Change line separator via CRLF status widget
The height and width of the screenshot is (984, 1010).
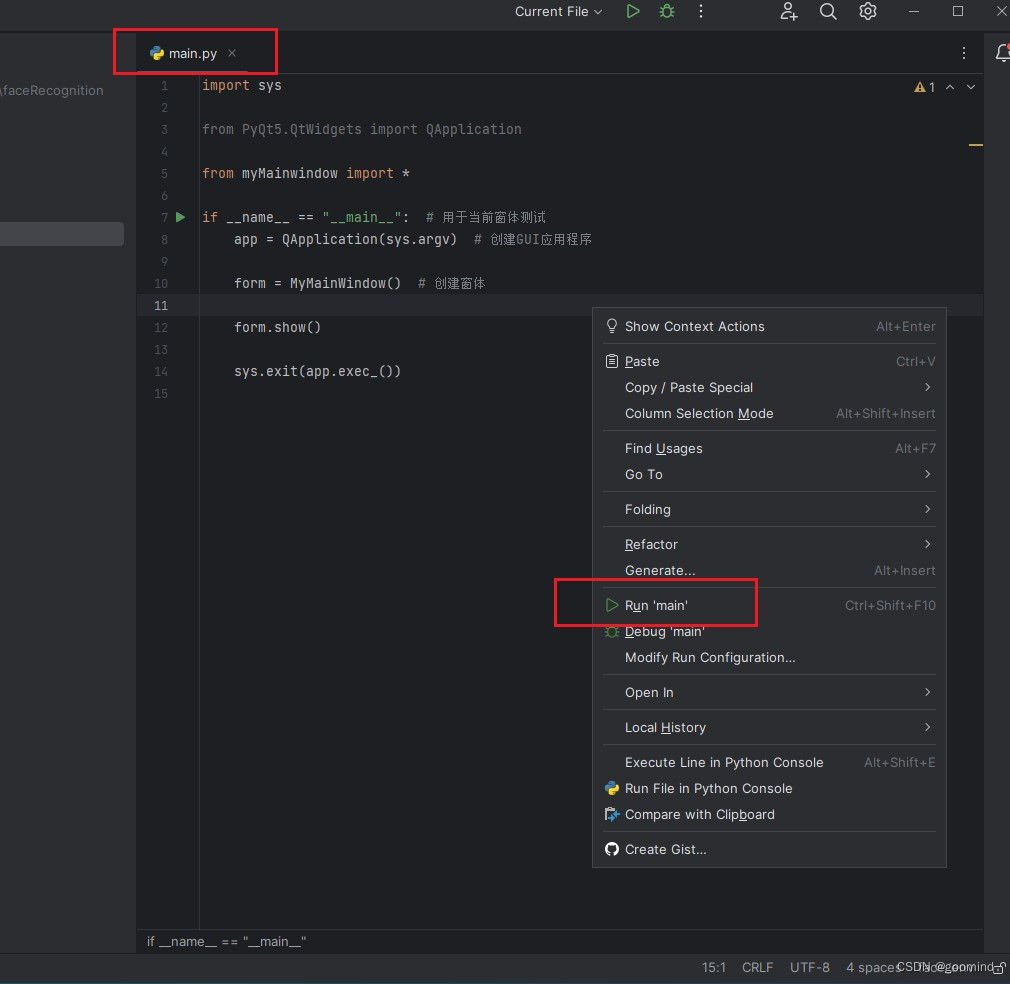point(757,968)
